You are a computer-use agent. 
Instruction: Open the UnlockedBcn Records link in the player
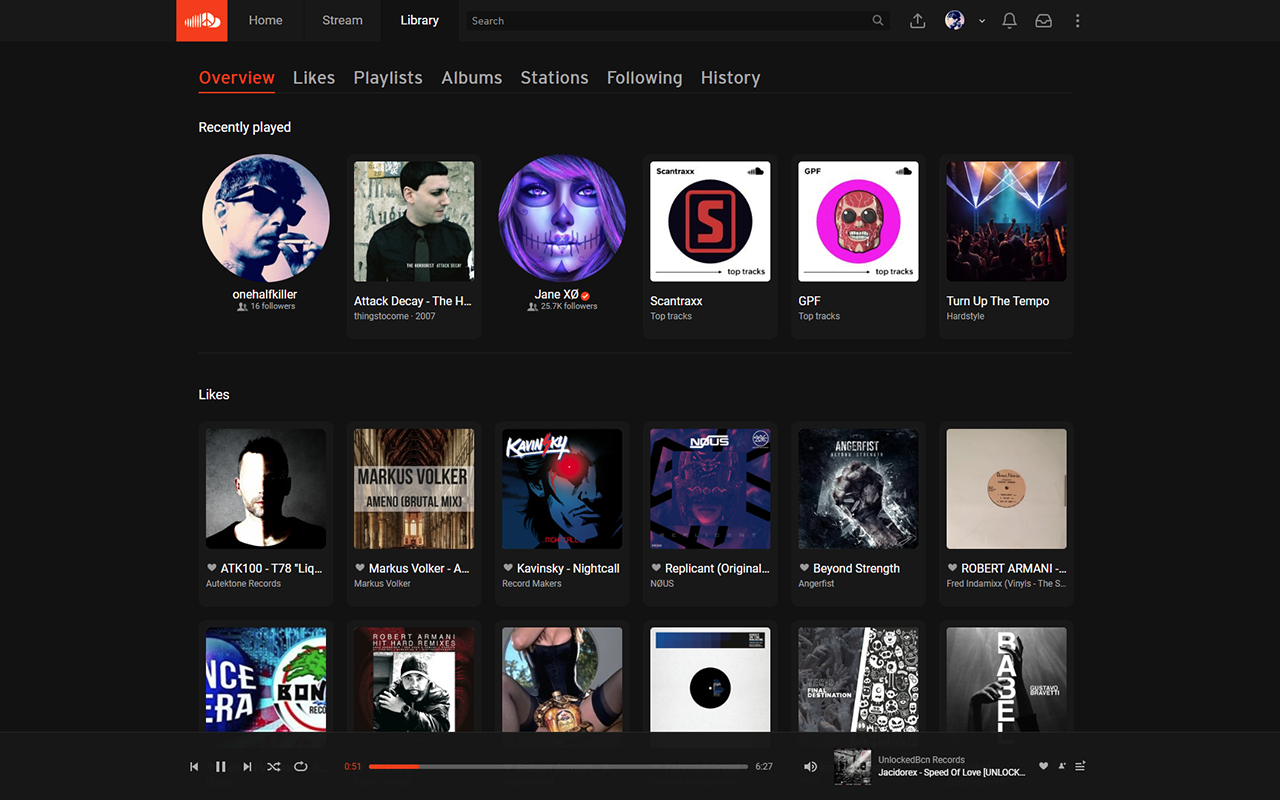pos(921,760)
